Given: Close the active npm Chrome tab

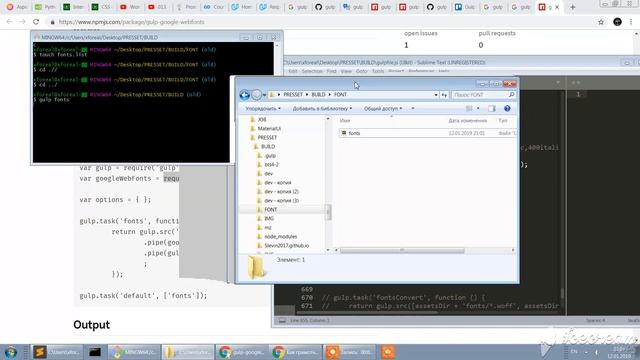Looking at the screenshot, I should click(557, 7).
